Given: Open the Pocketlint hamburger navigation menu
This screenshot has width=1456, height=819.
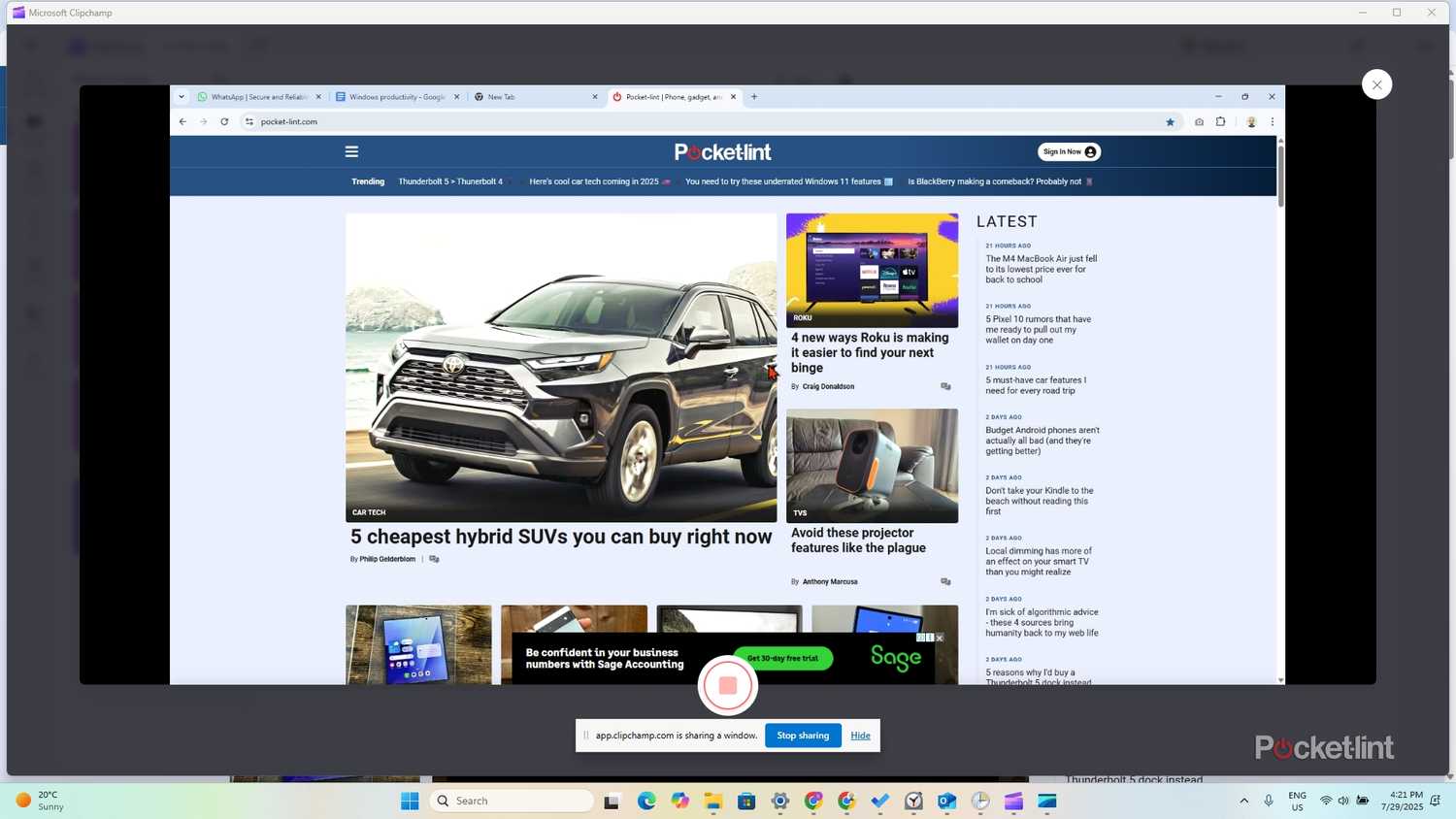Looking at the screenshot, I should 350,151.
